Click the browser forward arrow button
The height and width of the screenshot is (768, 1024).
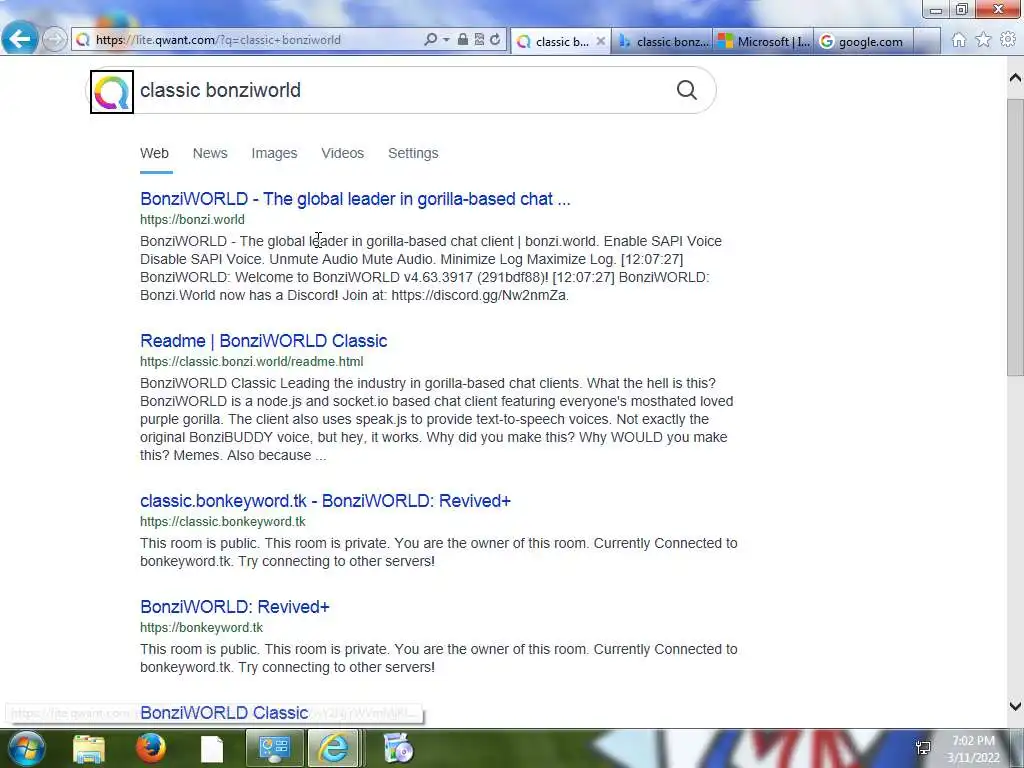(54, 40)
